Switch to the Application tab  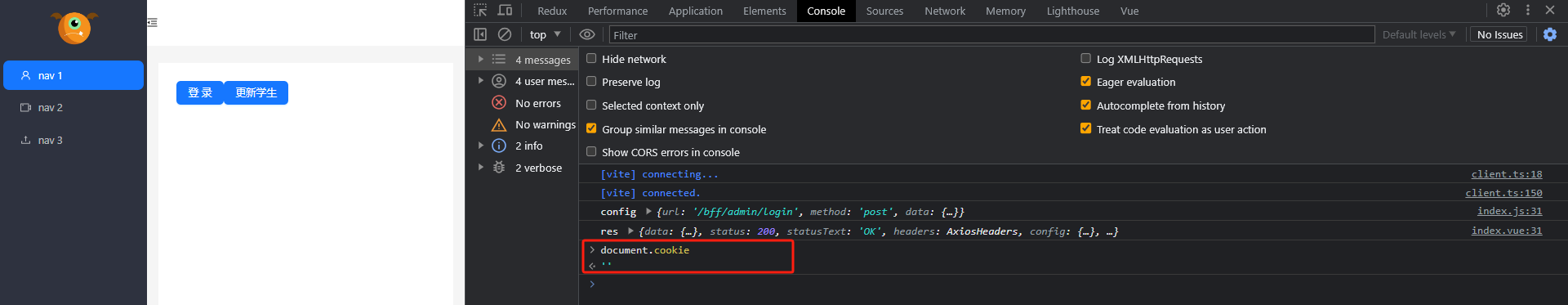tap(695, 11)
